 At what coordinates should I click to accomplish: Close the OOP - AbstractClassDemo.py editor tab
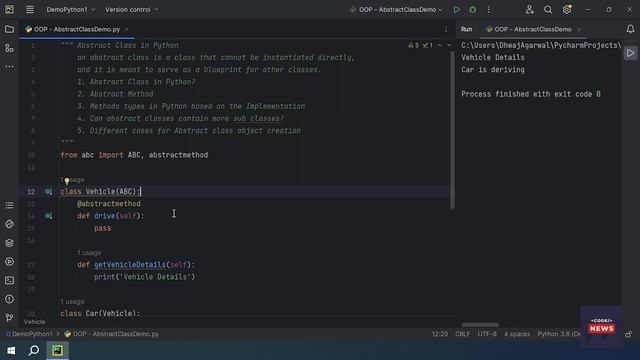127,29
